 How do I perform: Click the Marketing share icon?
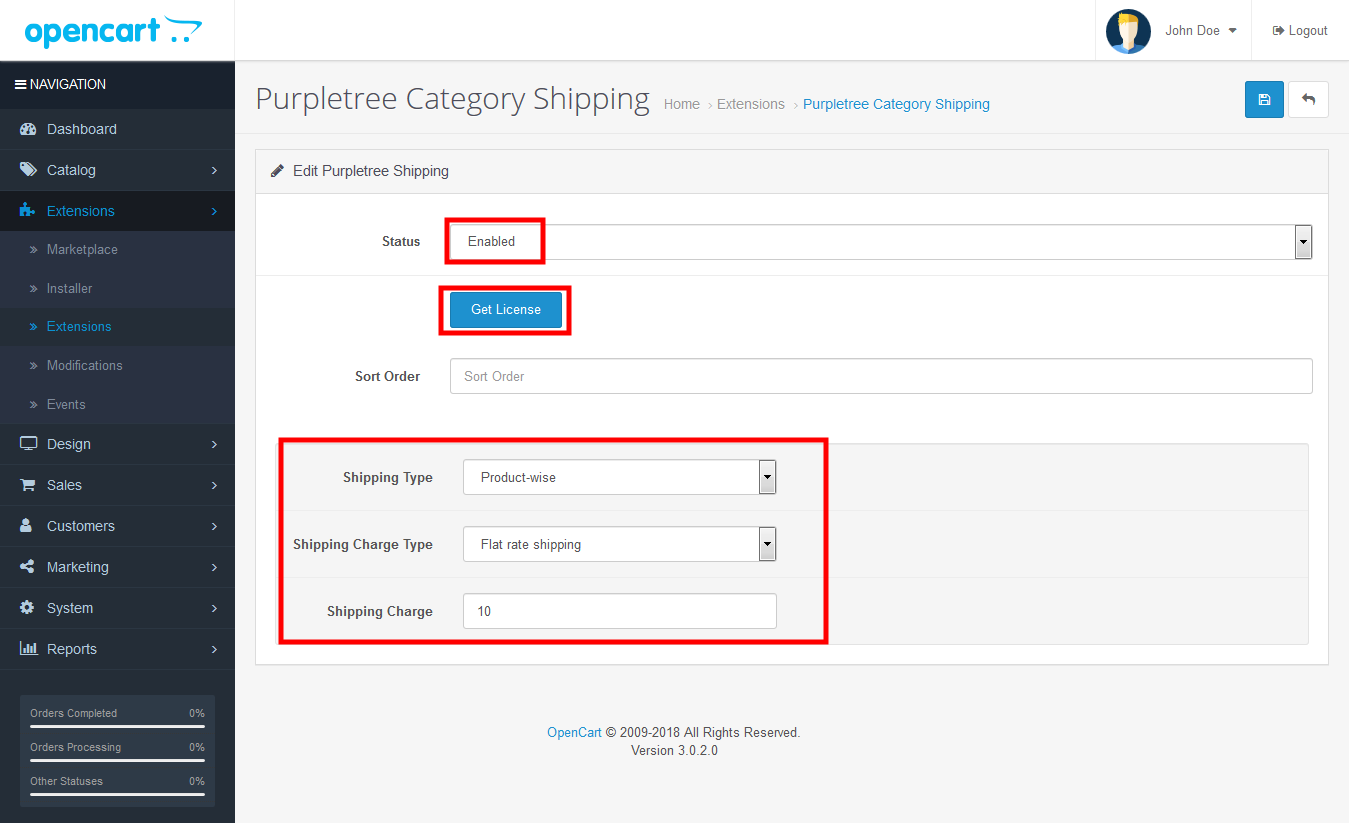tap(27, 567)
